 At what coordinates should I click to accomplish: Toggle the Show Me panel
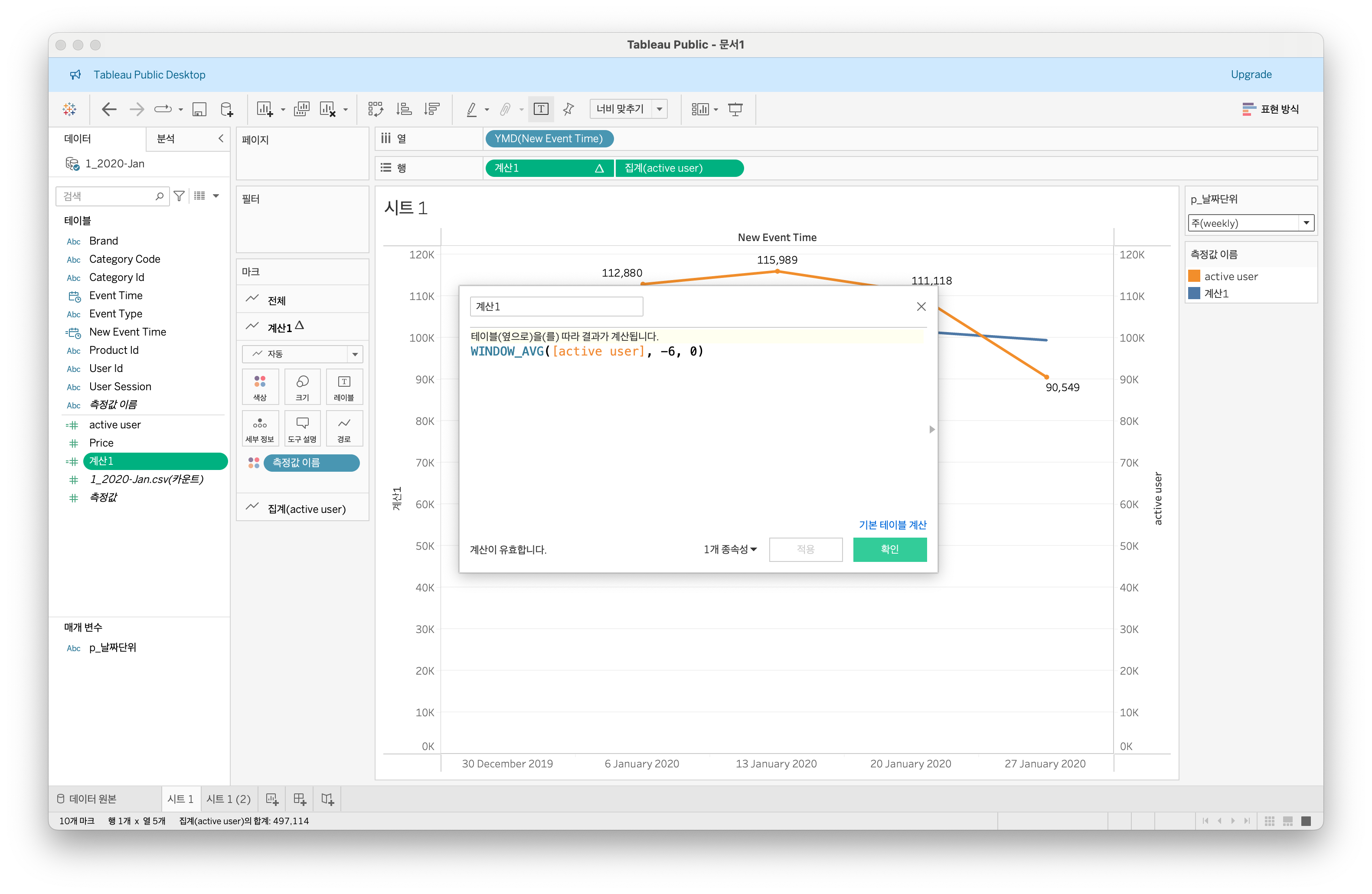coord(1271,109)
